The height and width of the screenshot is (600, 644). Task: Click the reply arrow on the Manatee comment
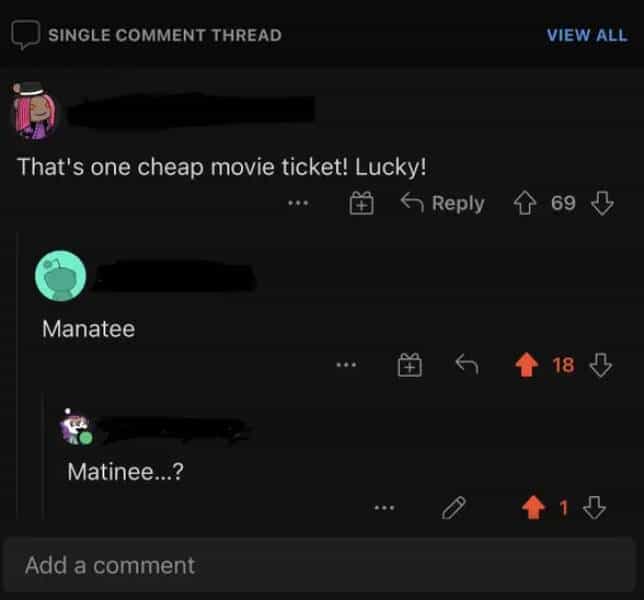(467, 364)
